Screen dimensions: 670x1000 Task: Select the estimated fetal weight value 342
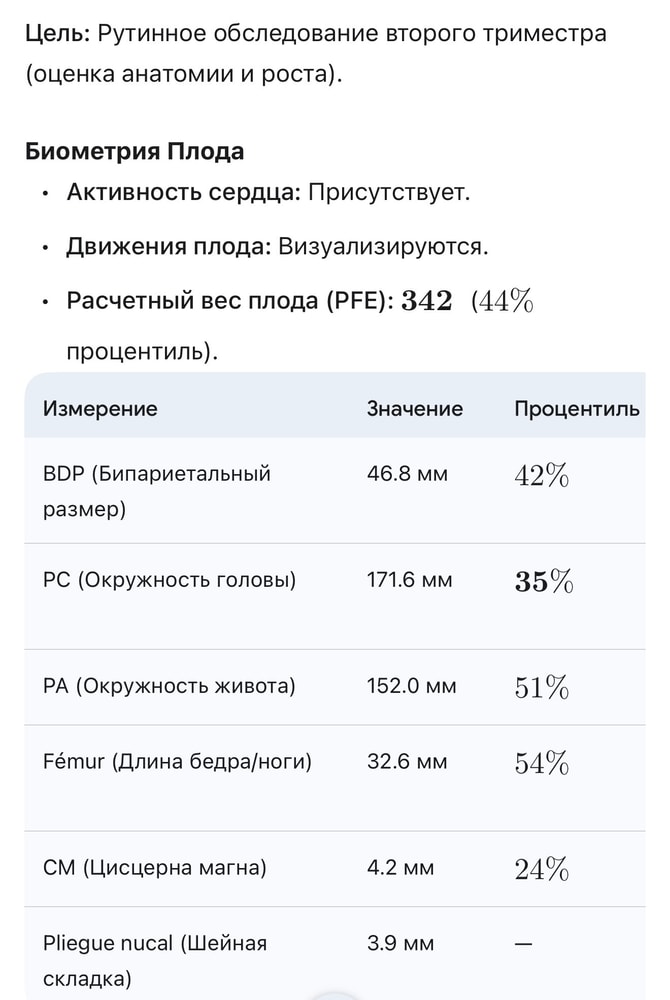coord(426,301)
